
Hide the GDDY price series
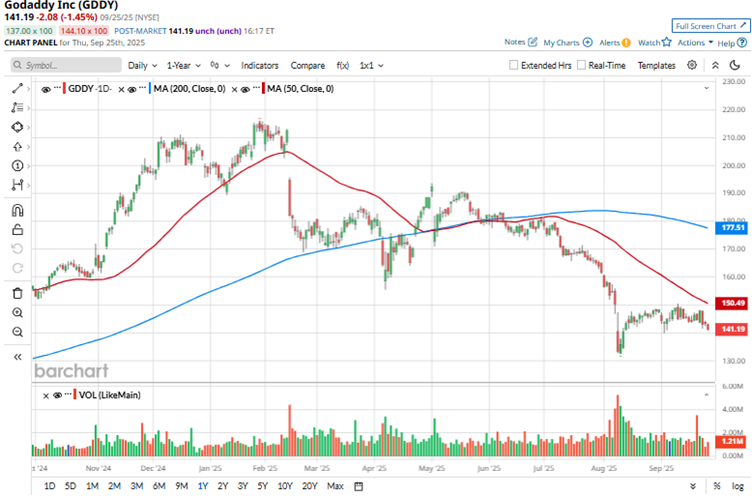click(46, 89)
